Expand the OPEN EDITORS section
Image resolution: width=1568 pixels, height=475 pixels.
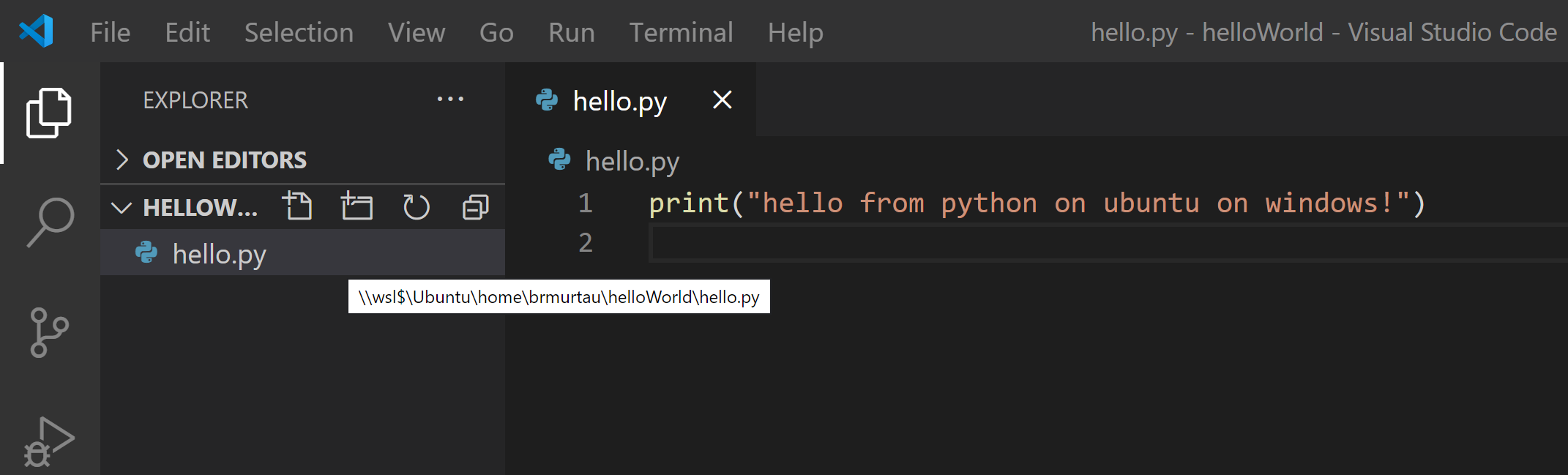(122, 159)
